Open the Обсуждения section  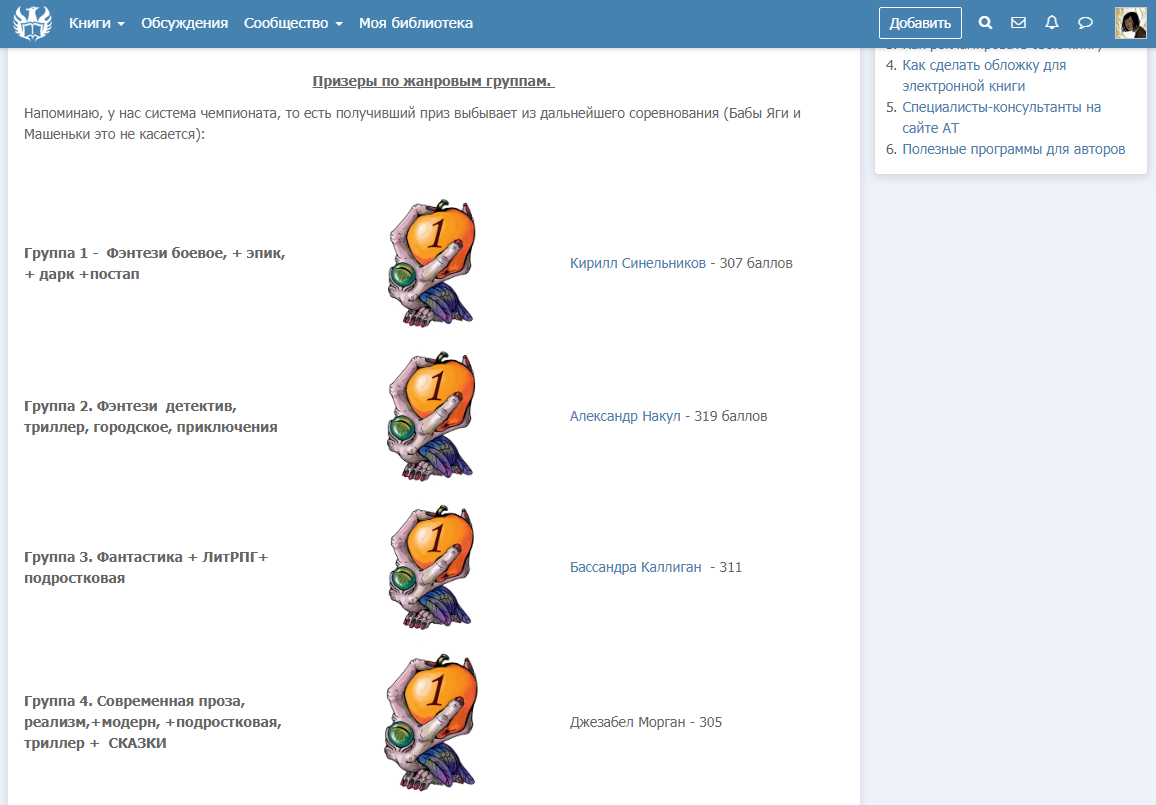tap(184, 23)
